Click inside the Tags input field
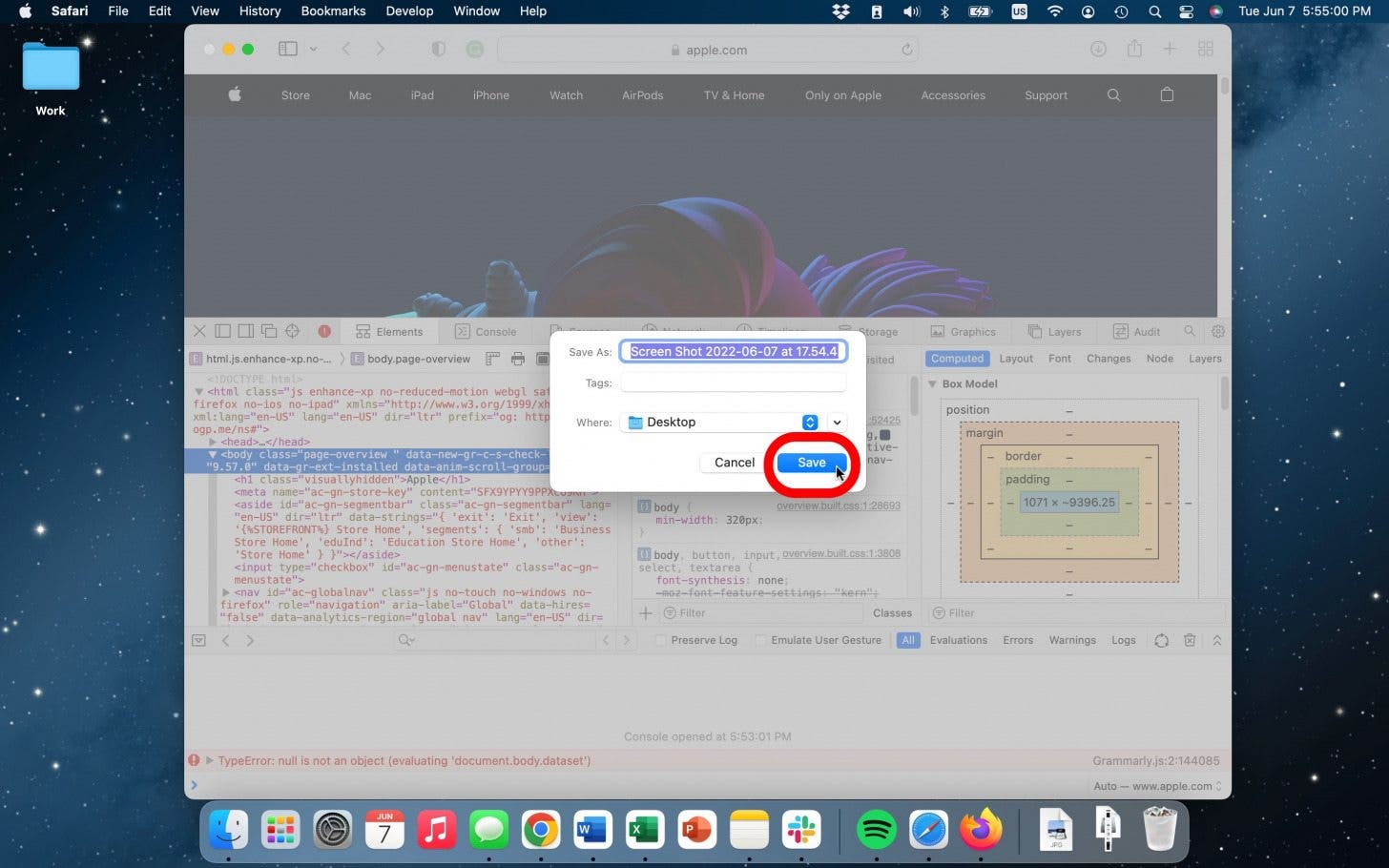 (x=732, y=382)
